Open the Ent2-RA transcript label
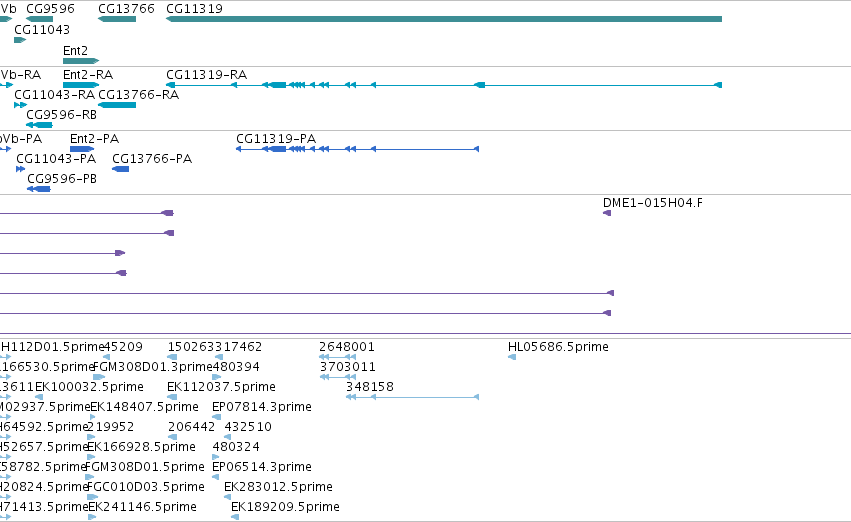 pos(88,74)
